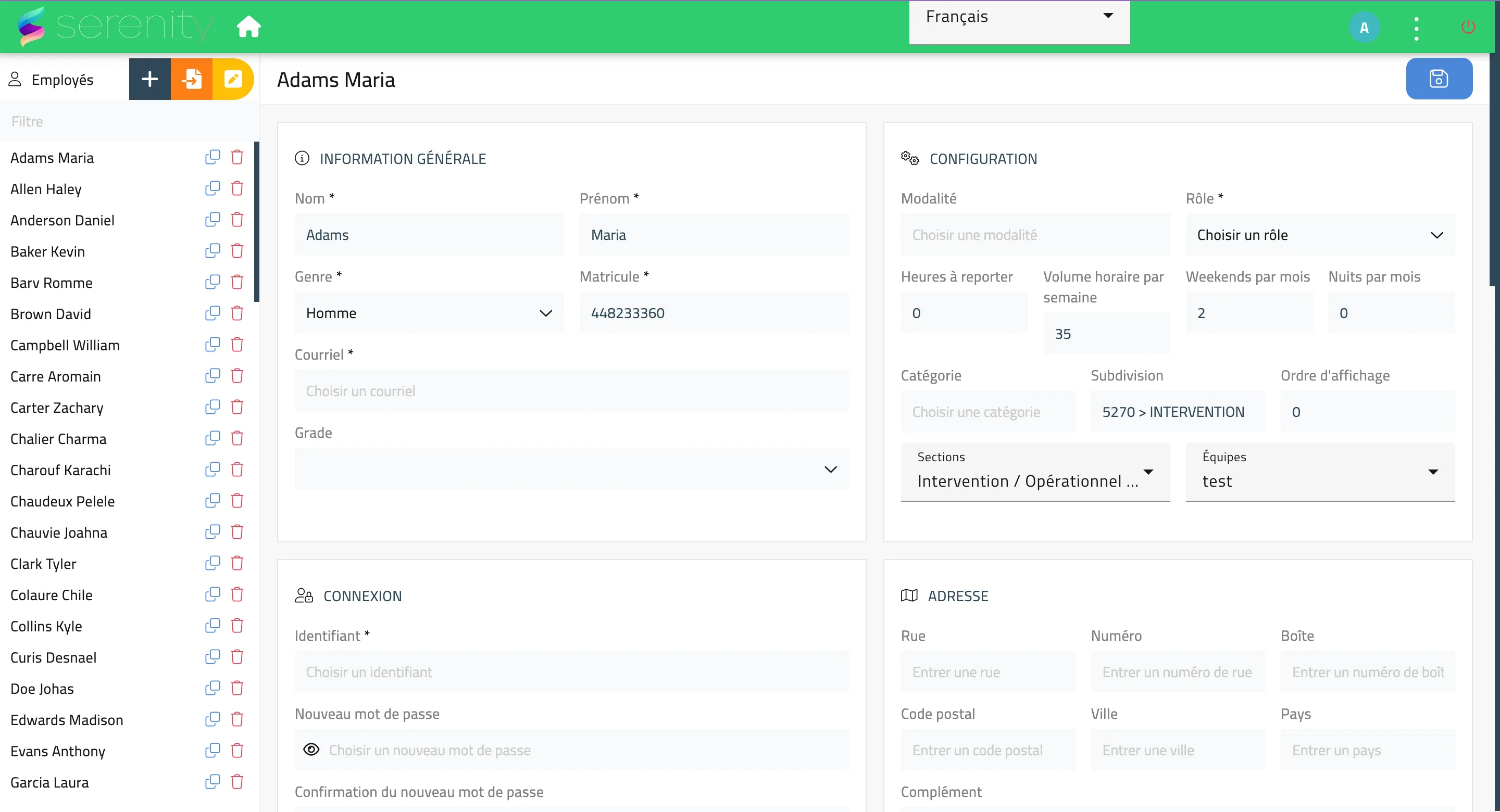Click the Matricule field

point(714,313)
